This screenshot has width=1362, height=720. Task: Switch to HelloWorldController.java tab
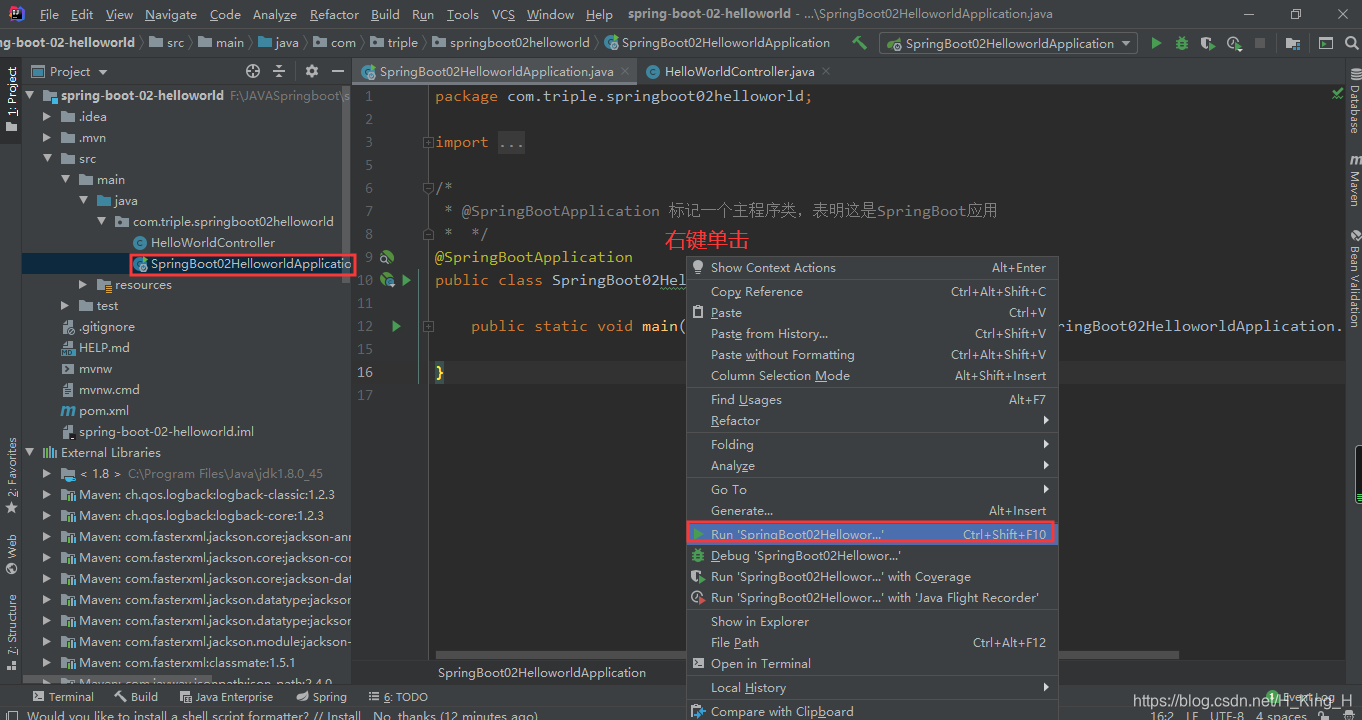point(739,71)
